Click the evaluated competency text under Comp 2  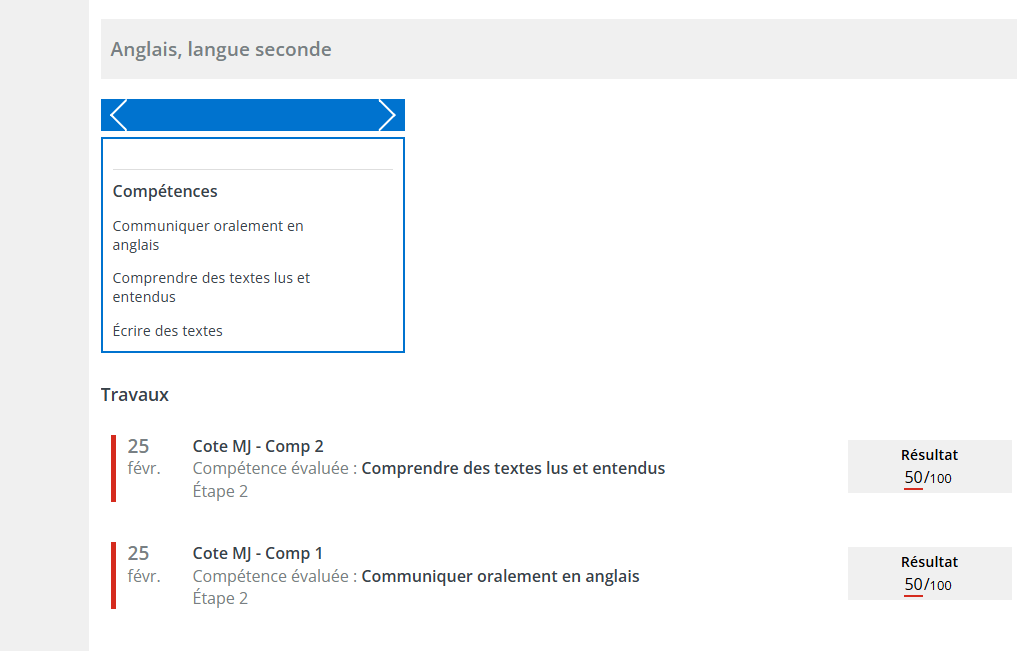pyautogui.click(x=512, y=468)
